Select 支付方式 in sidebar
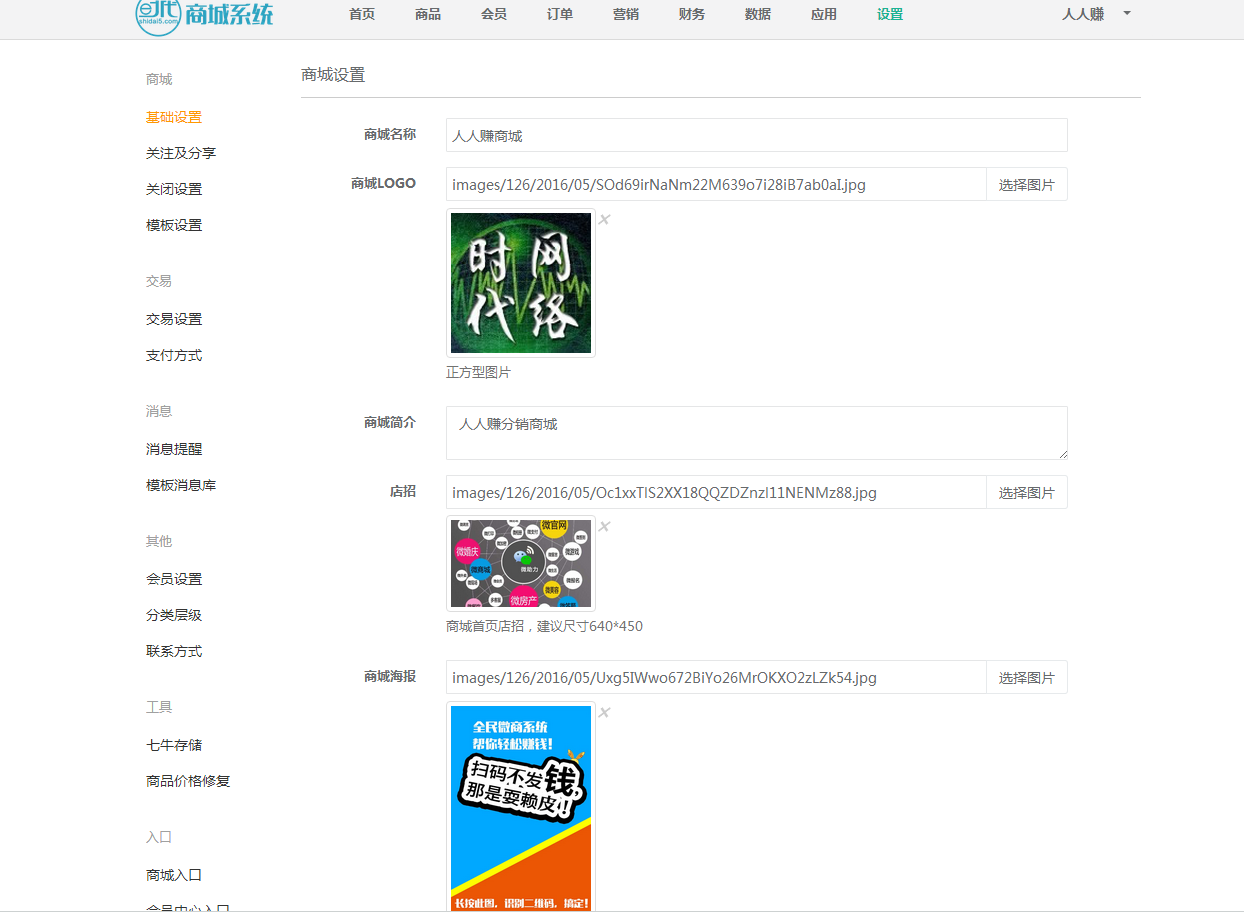This screenshot has height=912, width=1244. [x=174, y=355]
